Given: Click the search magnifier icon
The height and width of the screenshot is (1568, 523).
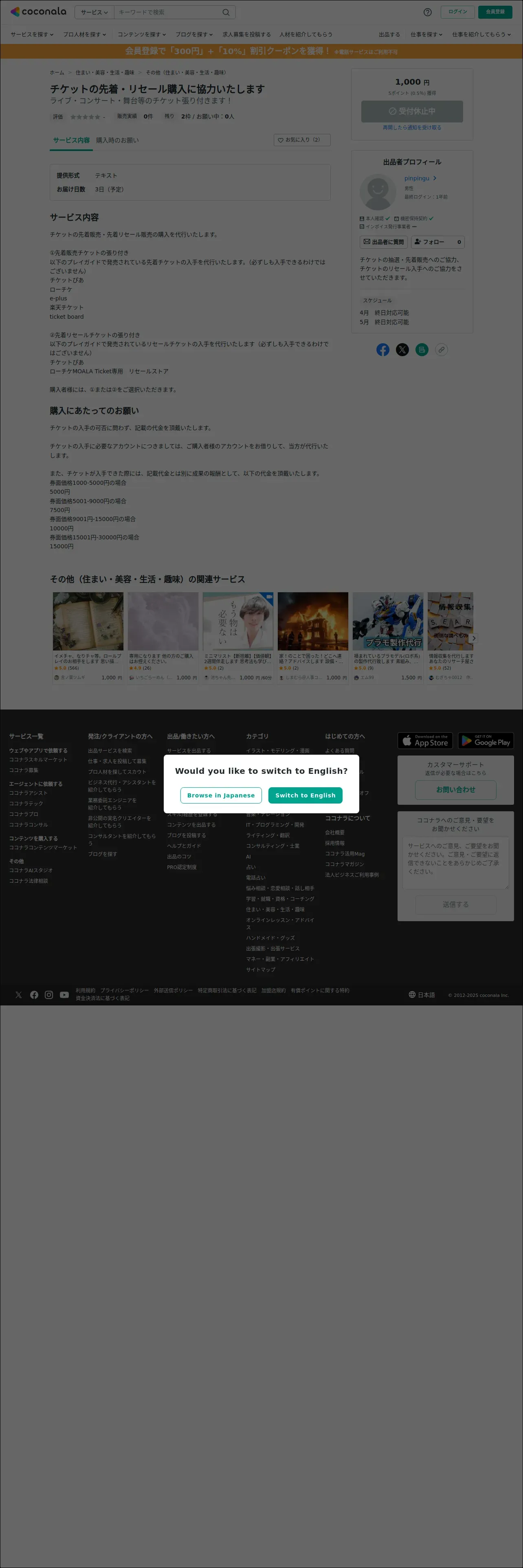Looking at the screenshot, I should (x=226, y=12).
